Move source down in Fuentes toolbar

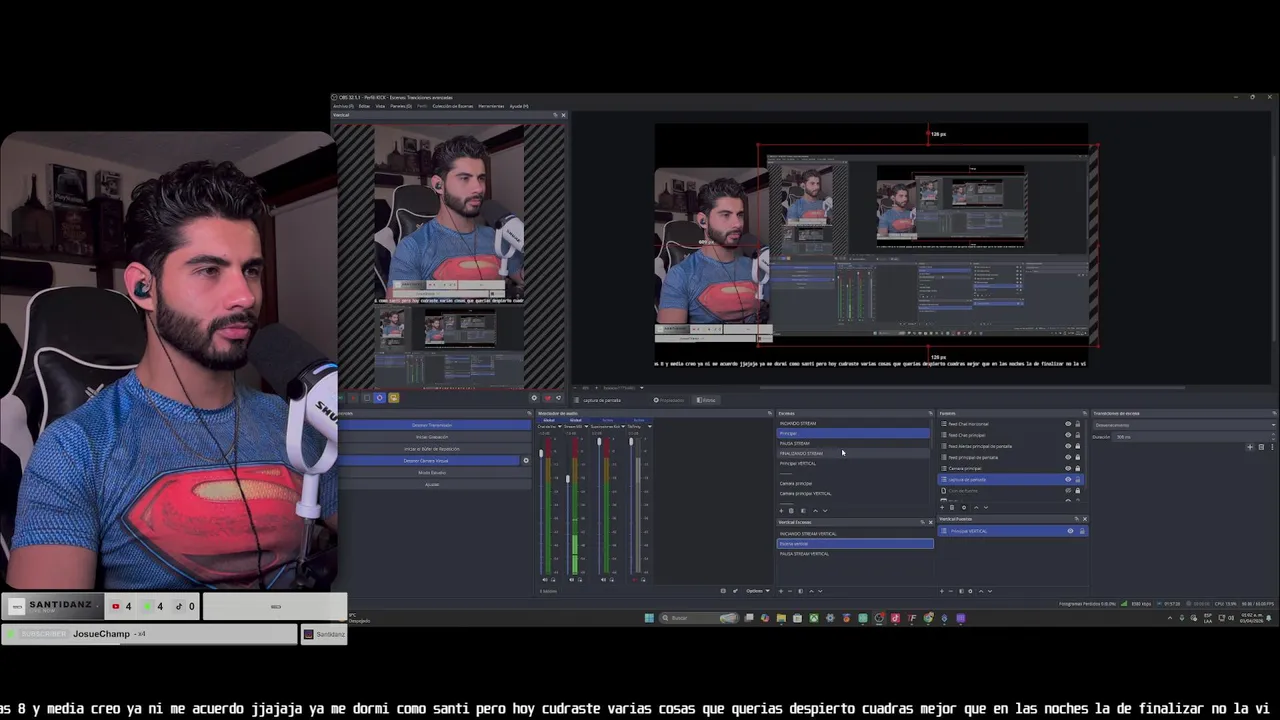tap(986, 508)
